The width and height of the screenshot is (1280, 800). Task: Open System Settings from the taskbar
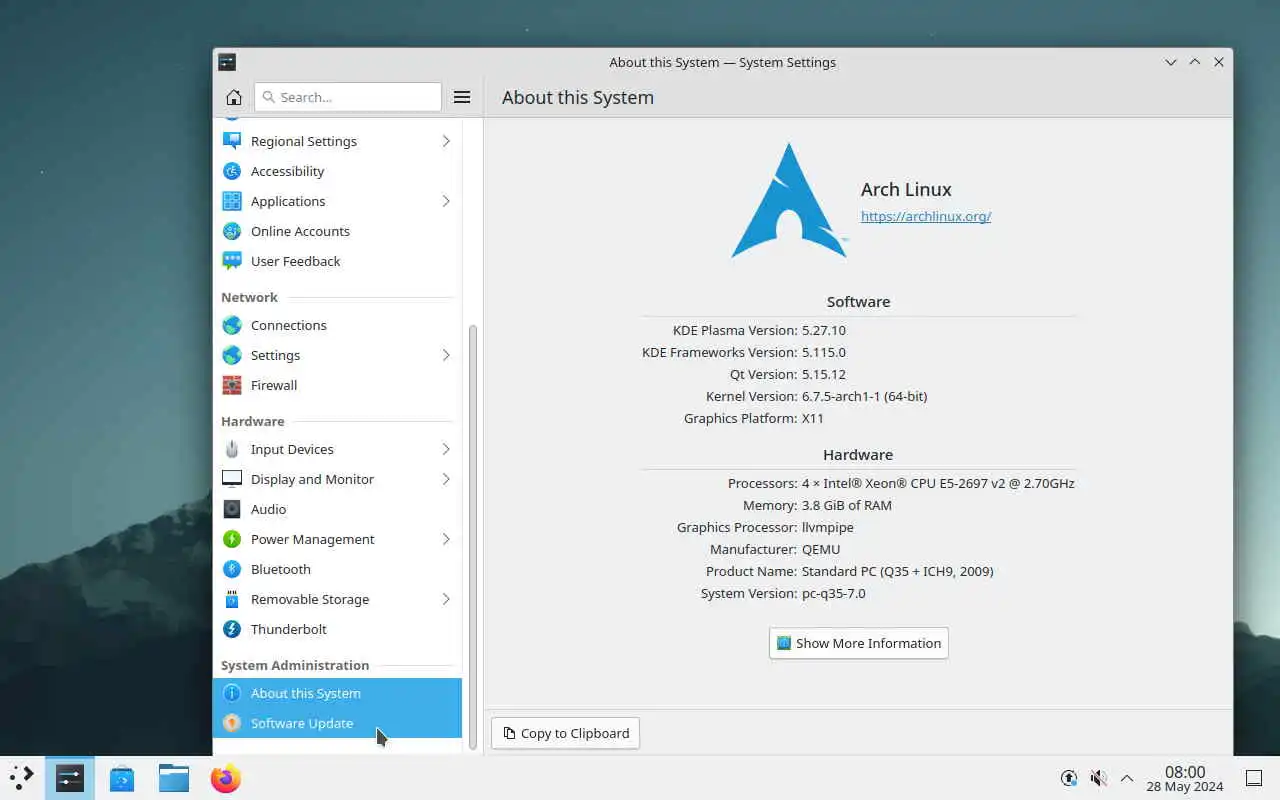point(70,778)
